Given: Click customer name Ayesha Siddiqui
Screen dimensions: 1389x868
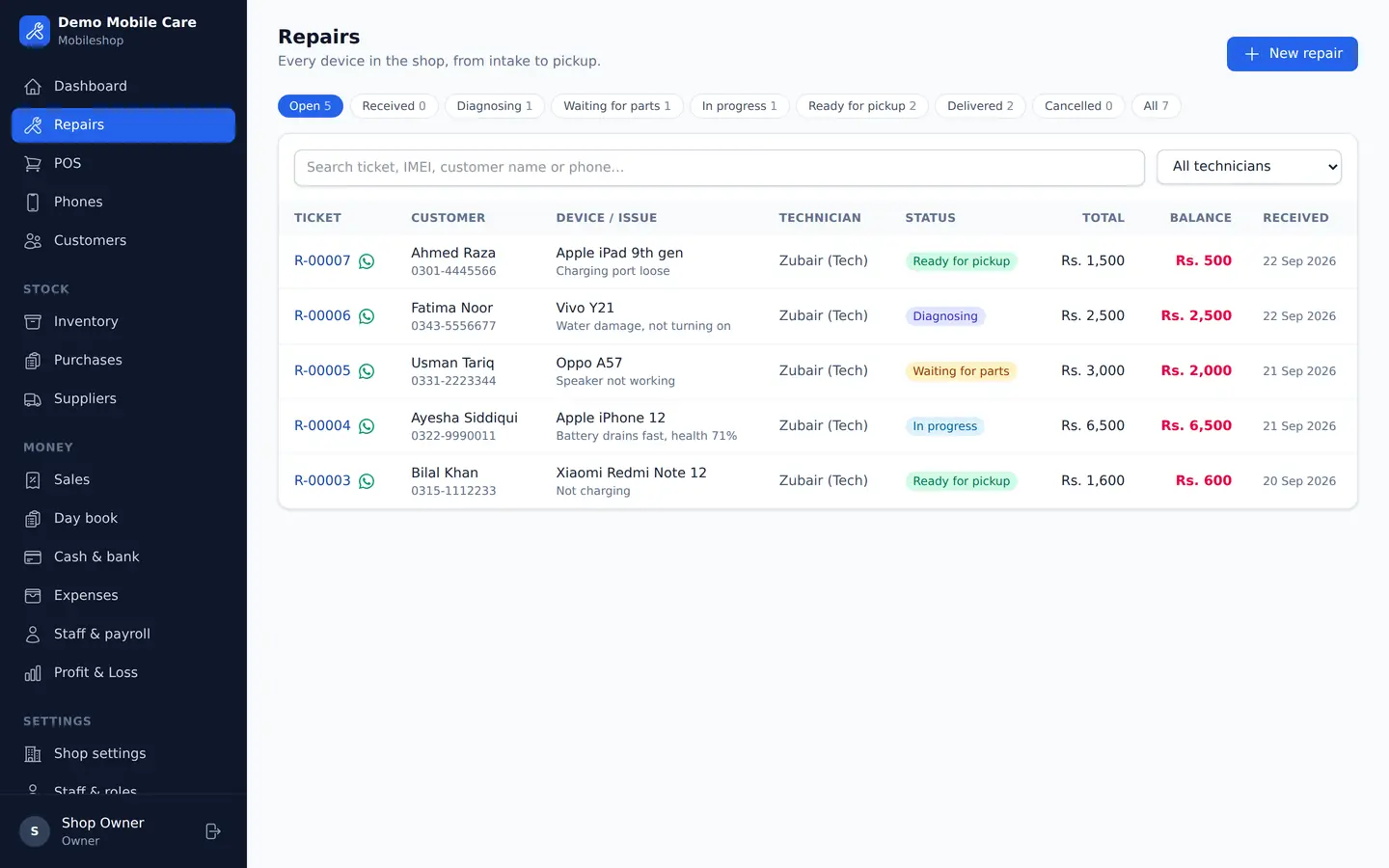Looking at the screenshot, I should pos(464,418).
